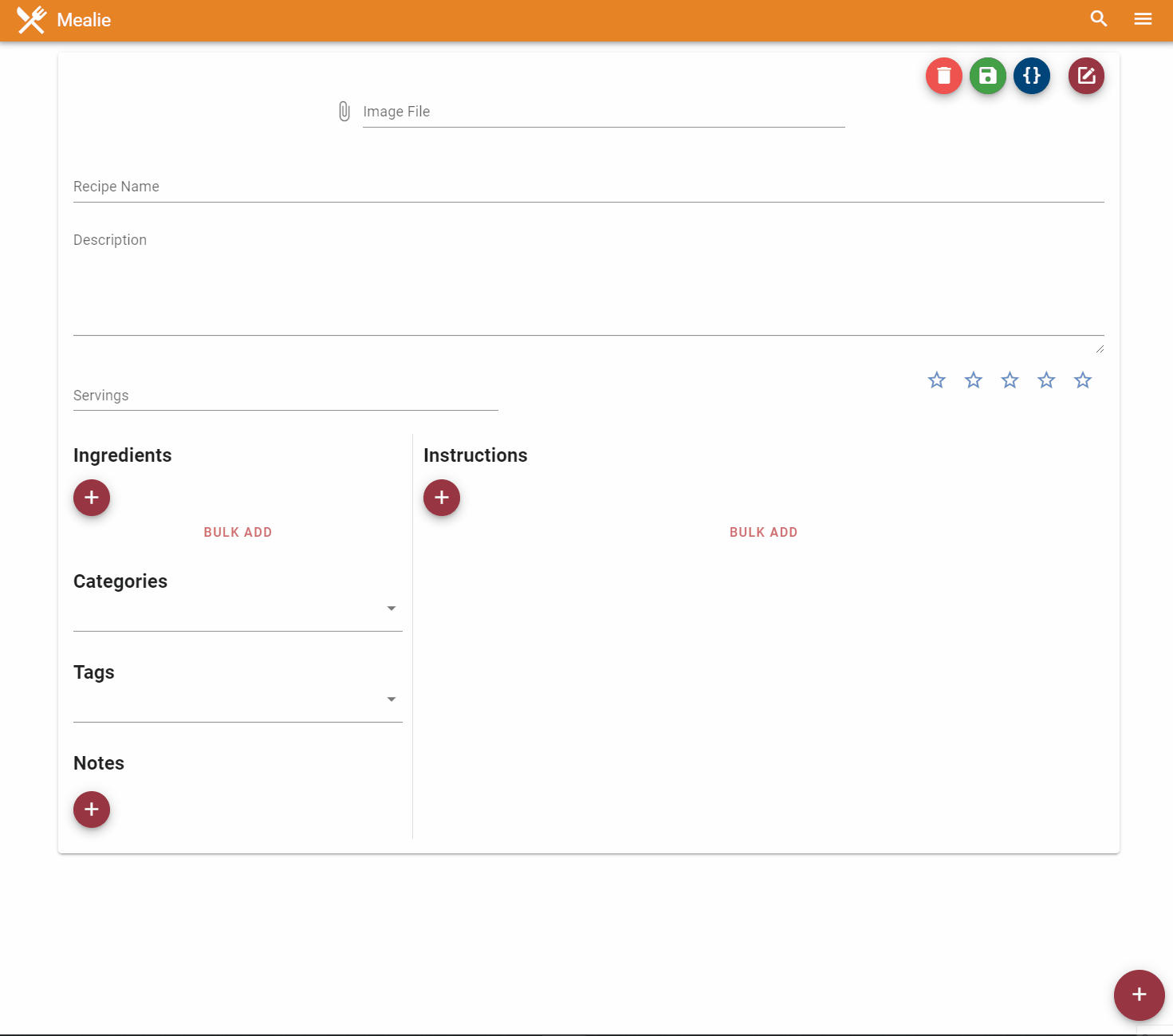1173x1036 pixels.
Task: Grab the Description resize handle
Action: tap(1100, 348)
